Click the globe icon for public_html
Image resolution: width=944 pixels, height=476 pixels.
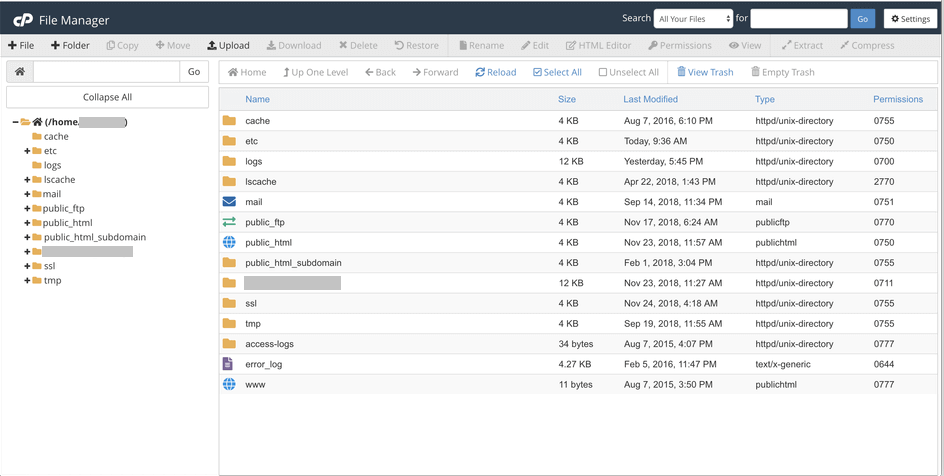click(x=229, y=243)
